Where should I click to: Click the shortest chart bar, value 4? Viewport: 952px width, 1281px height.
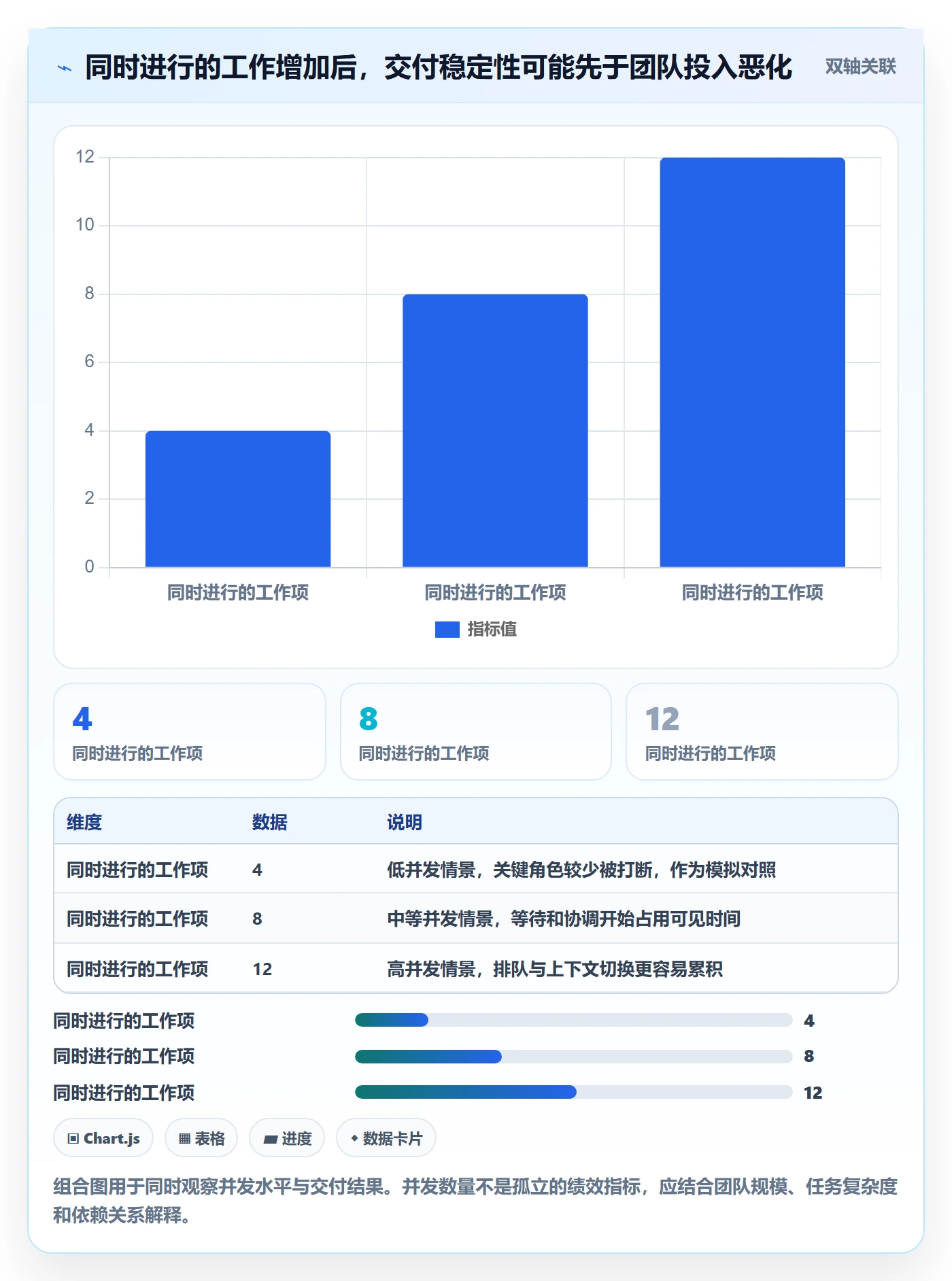(238, 499)
